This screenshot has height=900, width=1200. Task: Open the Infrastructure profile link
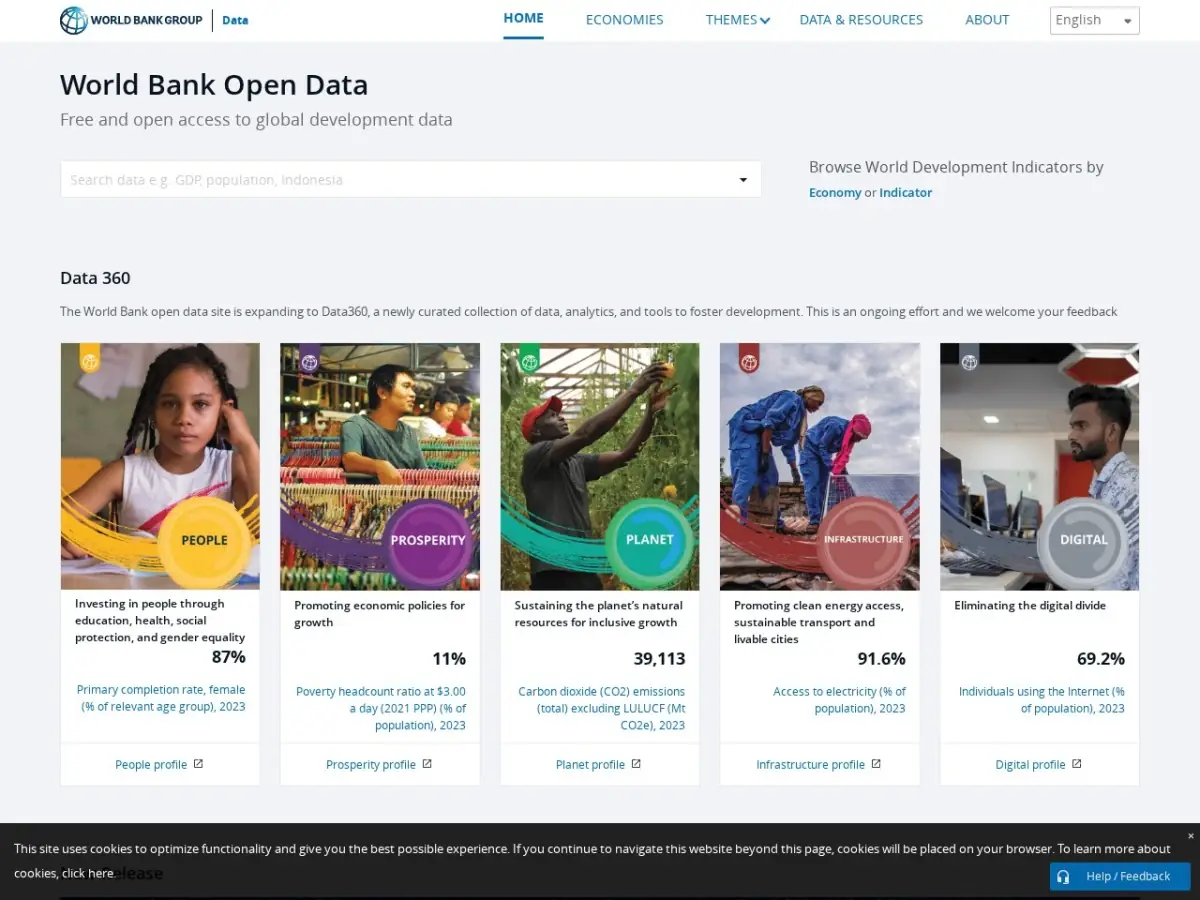click(x=810, y=765)
